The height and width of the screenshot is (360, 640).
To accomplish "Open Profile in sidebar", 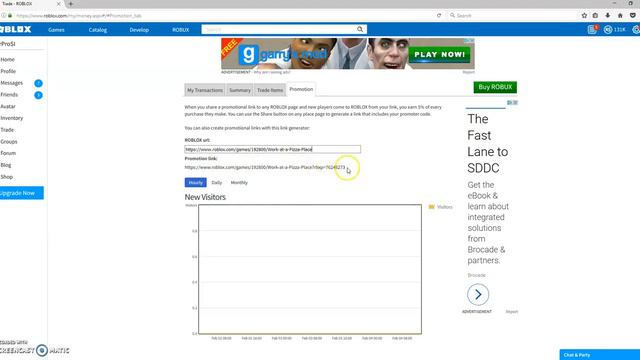I will pos(8,71).
